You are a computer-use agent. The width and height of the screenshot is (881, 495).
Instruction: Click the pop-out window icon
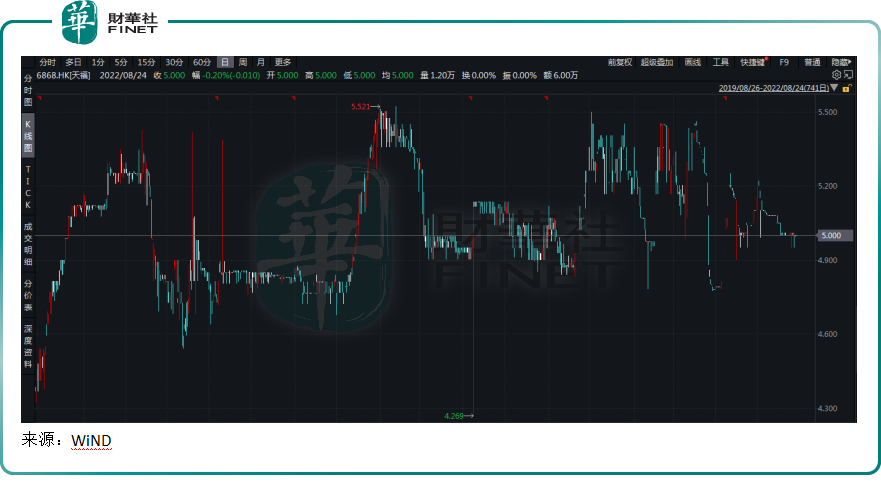coord(849,75)
